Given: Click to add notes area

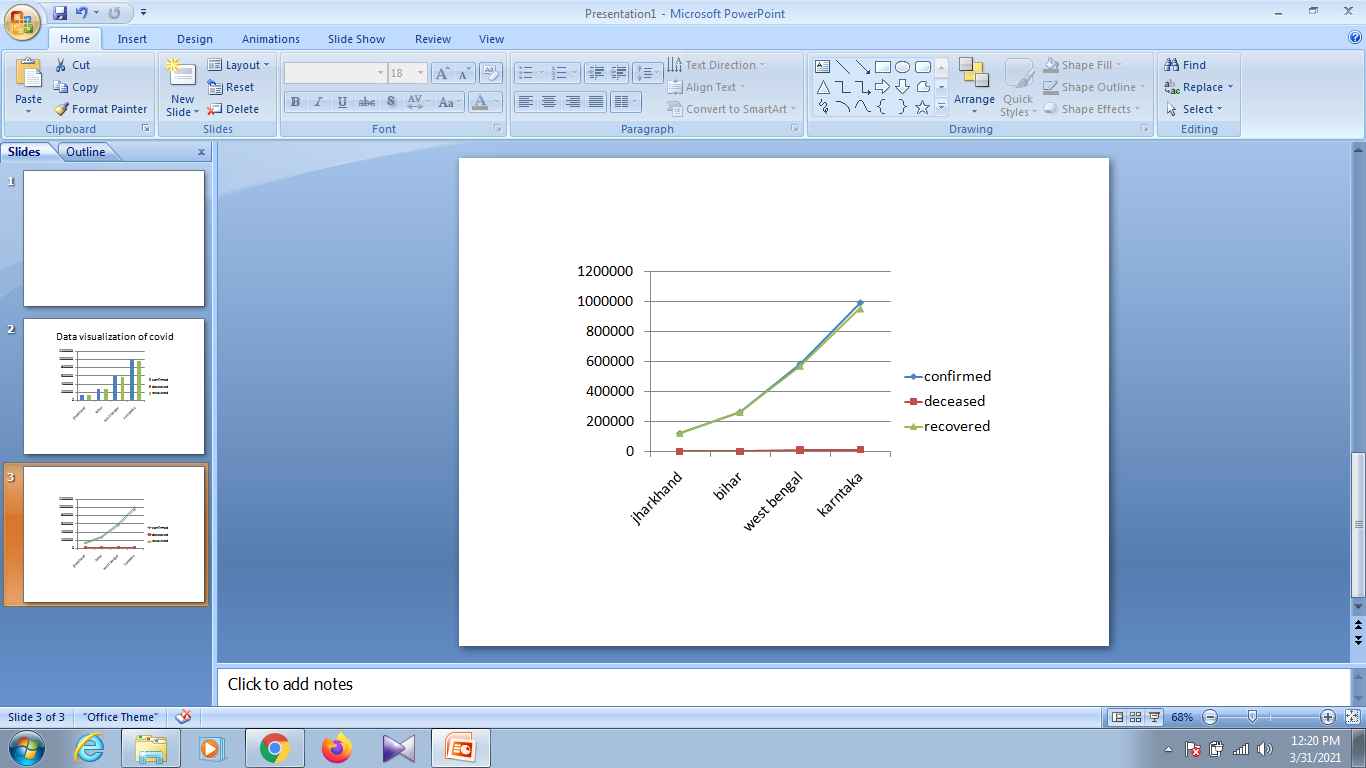Looking at the screenshot, I should point(783,685).
